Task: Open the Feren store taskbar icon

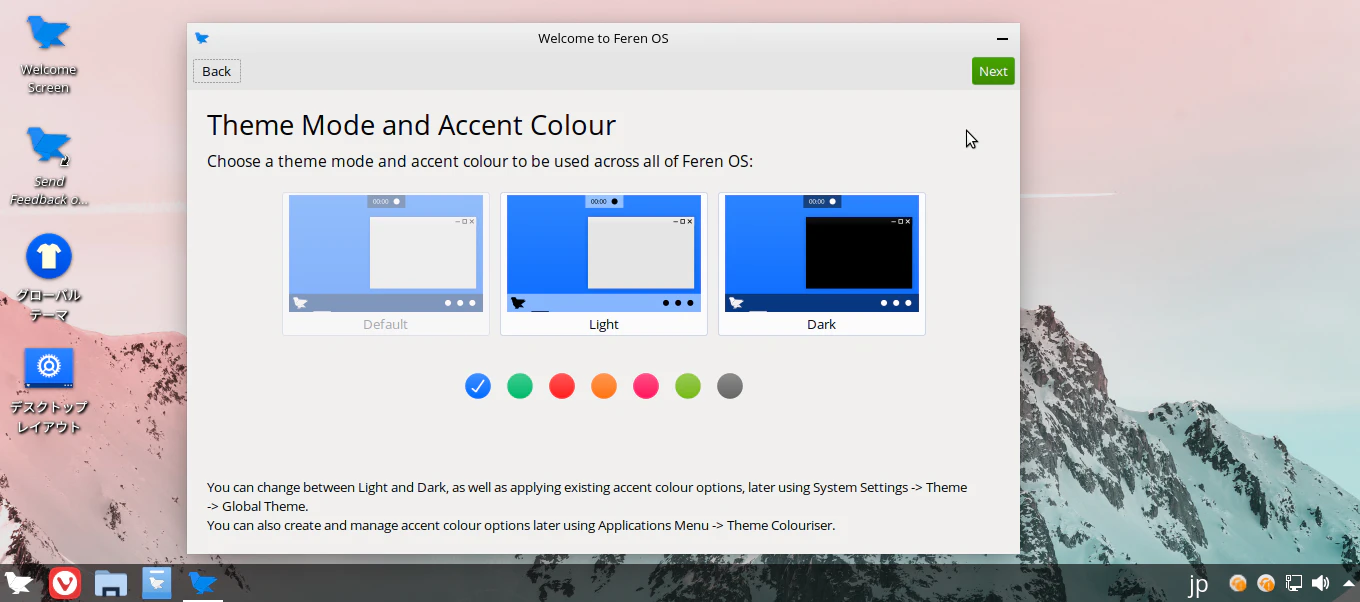Action: pos(157,583)
